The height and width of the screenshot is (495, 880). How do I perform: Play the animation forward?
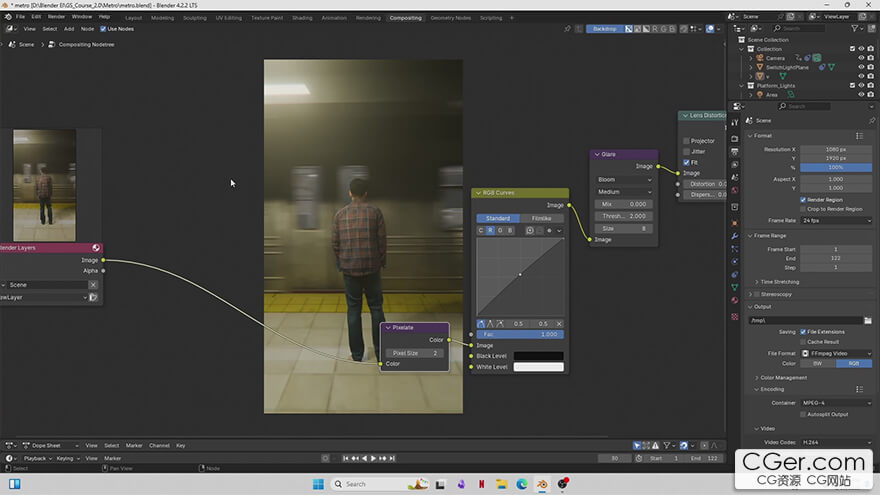point(373,459)
